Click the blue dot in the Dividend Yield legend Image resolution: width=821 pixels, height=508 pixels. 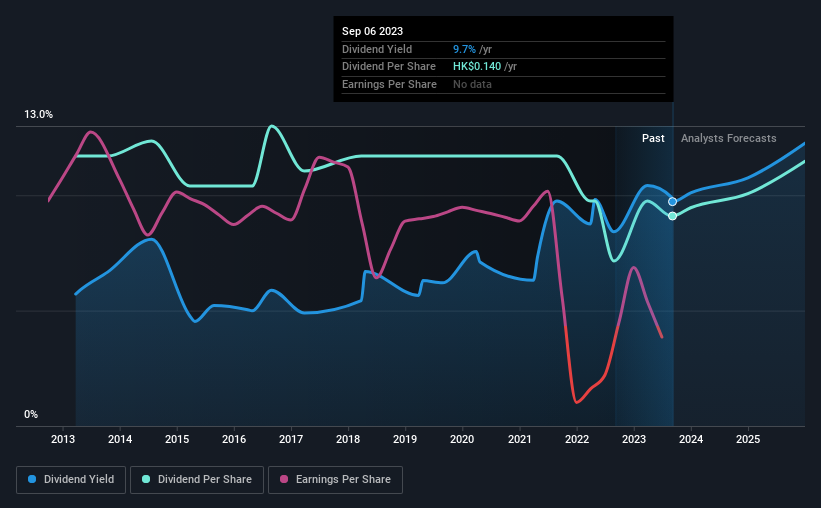[x=32, y=479]
